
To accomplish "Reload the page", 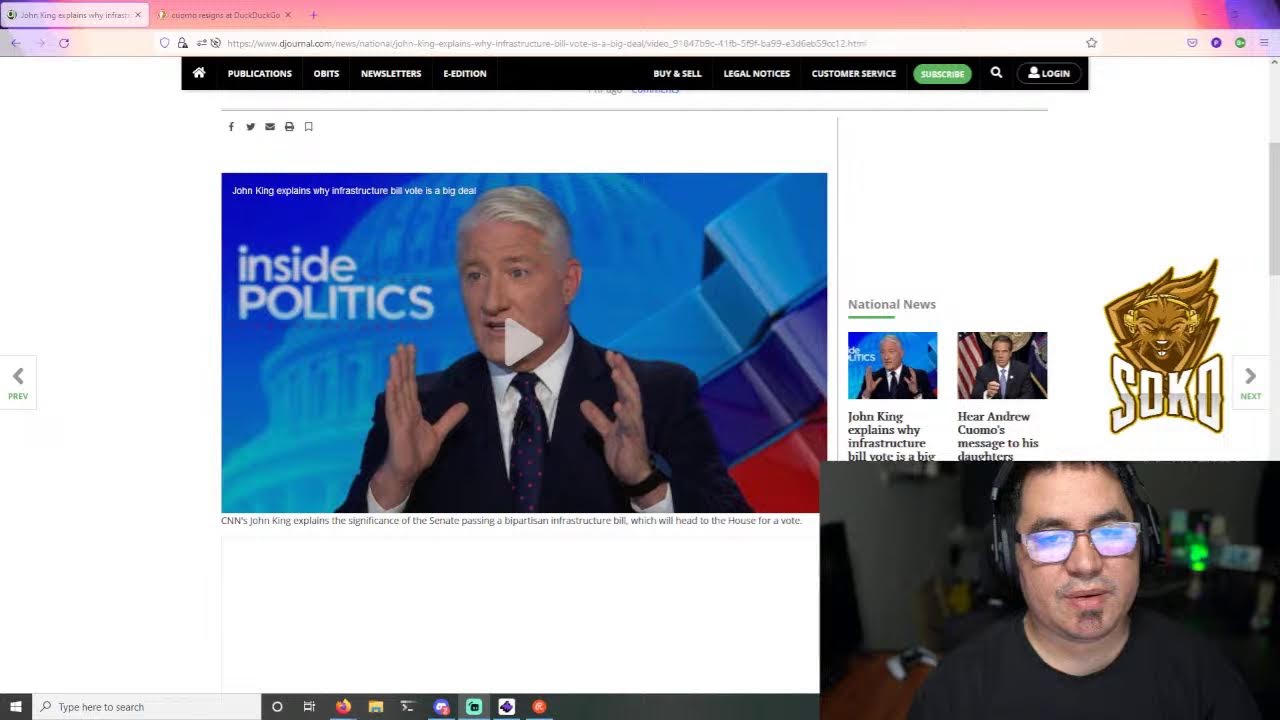I will pos(64,43).
